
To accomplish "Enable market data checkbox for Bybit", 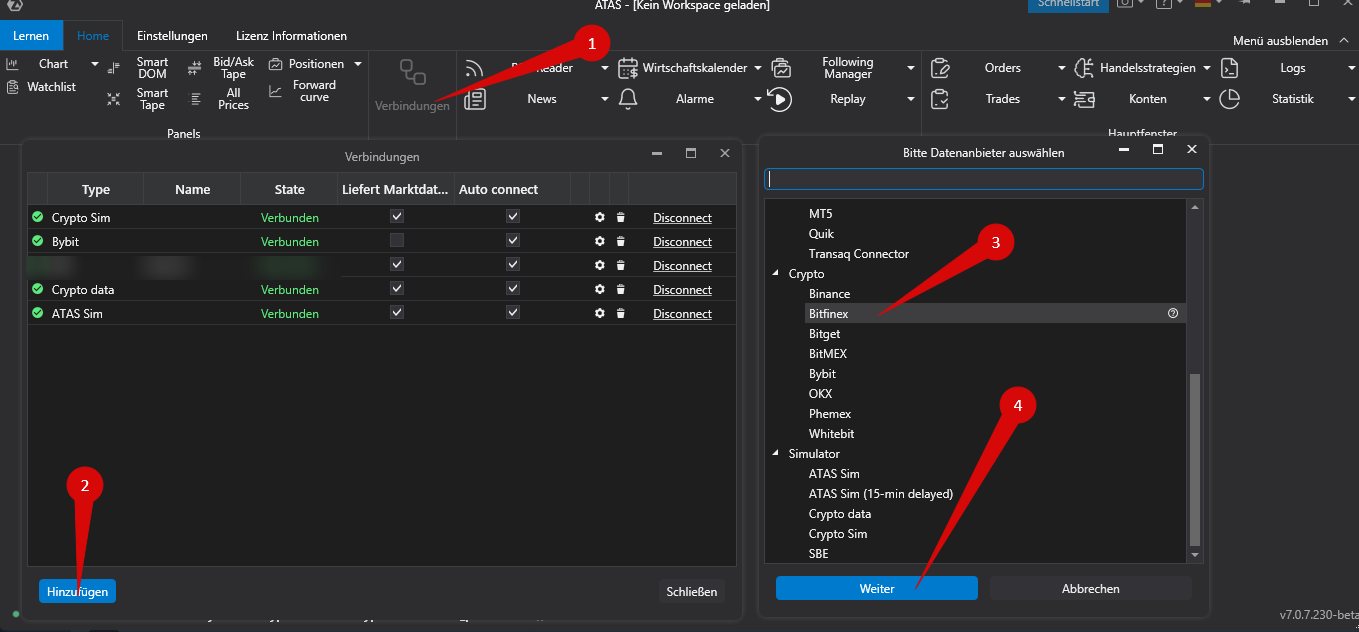I will [397, 240].
